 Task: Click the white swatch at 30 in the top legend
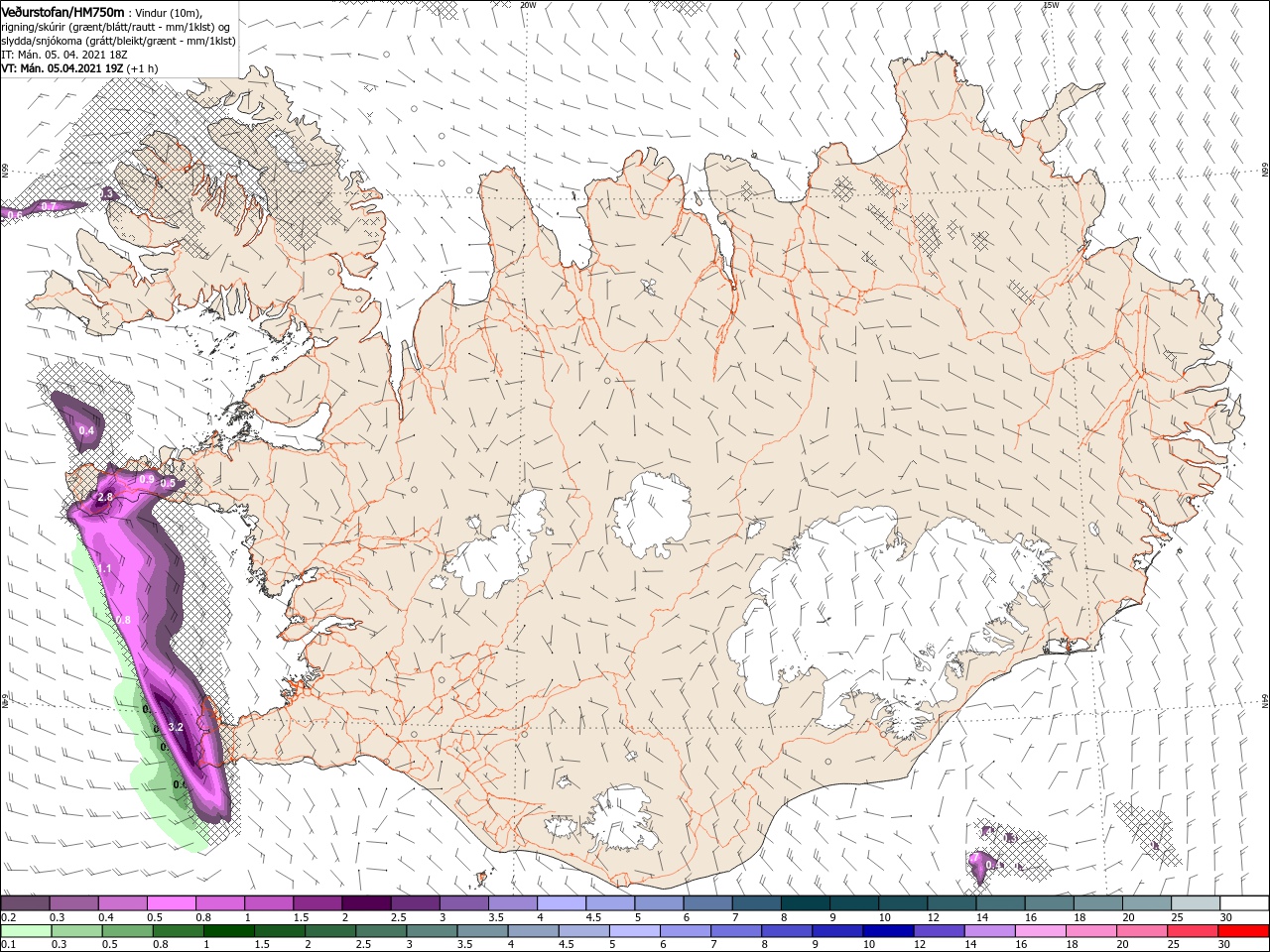click(1244, 903)
